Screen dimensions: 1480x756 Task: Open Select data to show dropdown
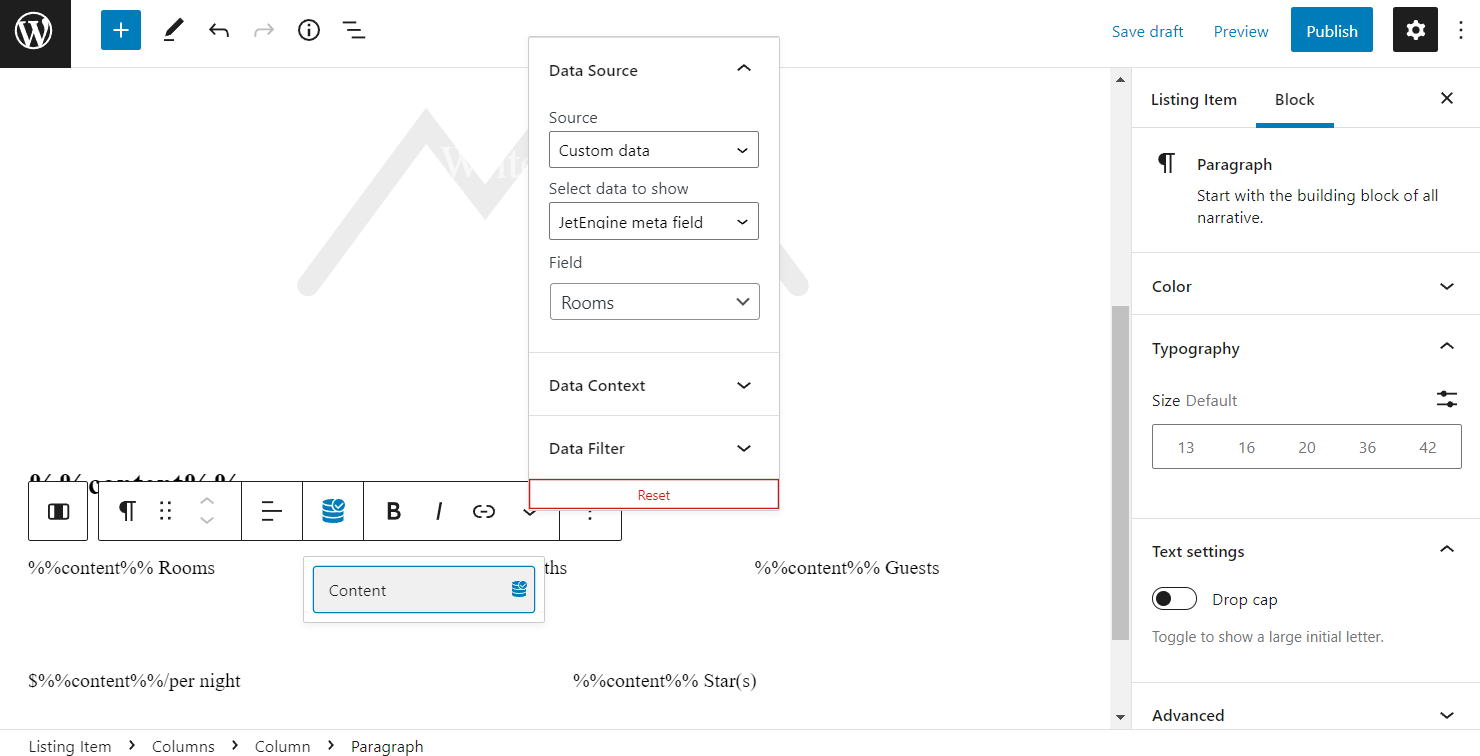654,222
